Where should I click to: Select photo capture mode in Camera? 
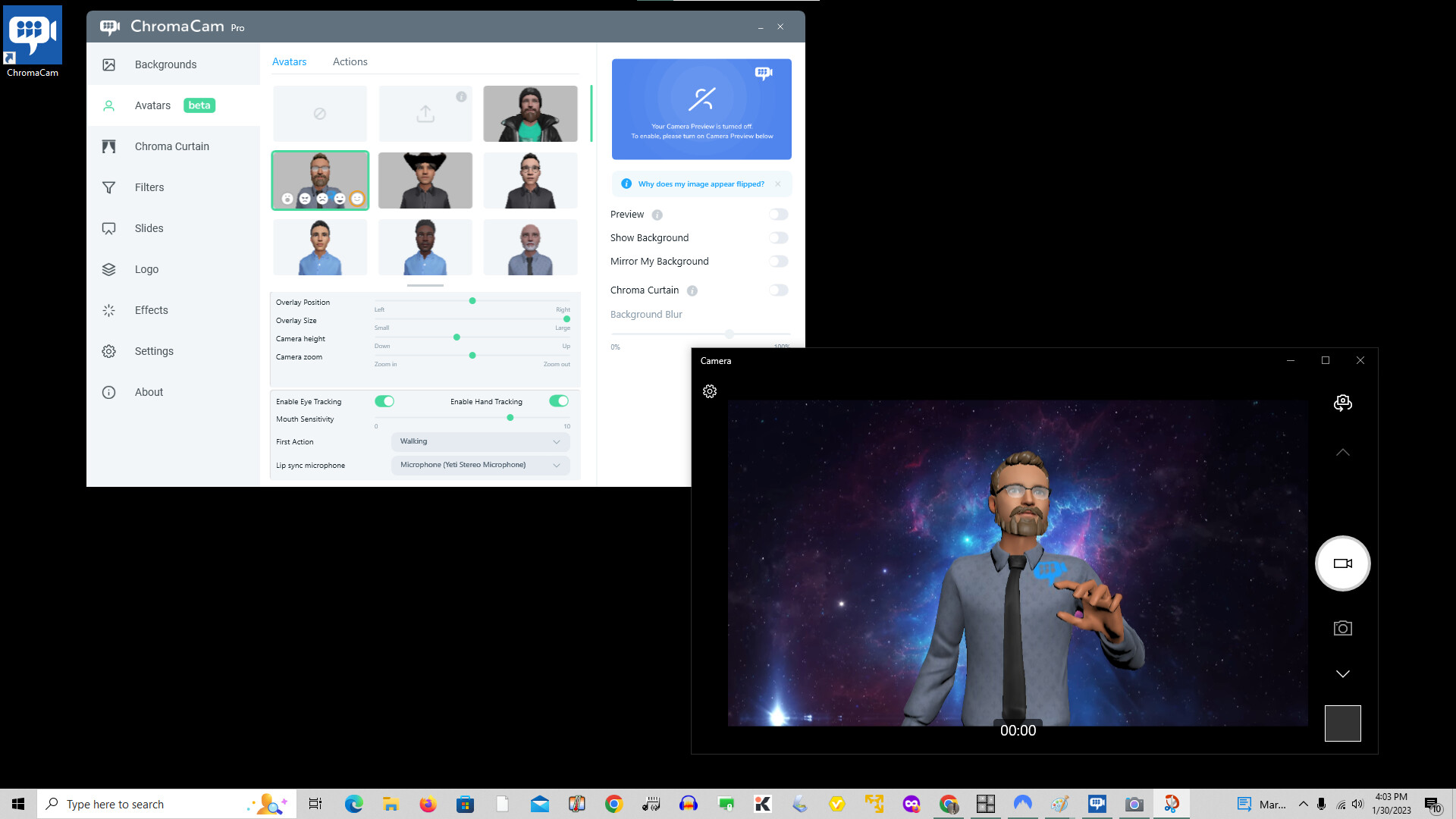pos(1342,627)
